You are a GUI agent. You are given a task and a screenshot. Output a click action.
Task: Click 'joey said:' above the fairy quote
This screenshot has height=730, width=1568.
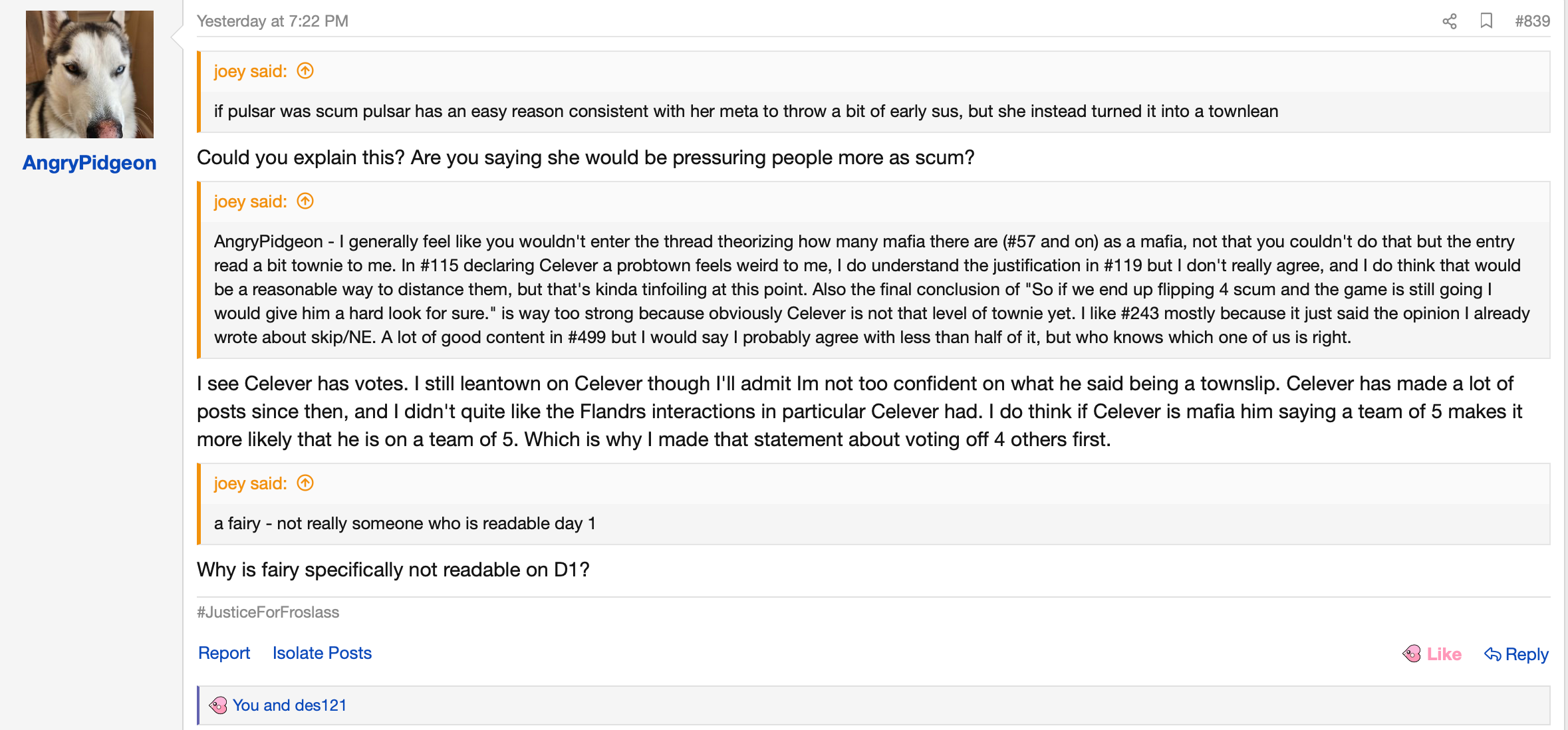click(250, 483)
